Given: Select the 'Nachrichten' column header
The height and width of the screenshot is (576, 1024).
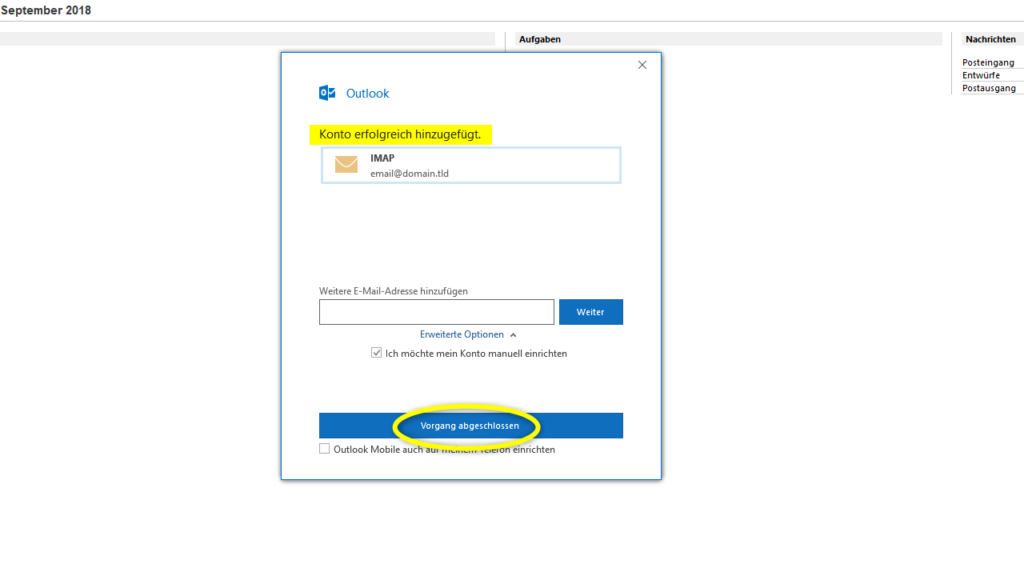Looking at the screenshot, I should 990,38.
